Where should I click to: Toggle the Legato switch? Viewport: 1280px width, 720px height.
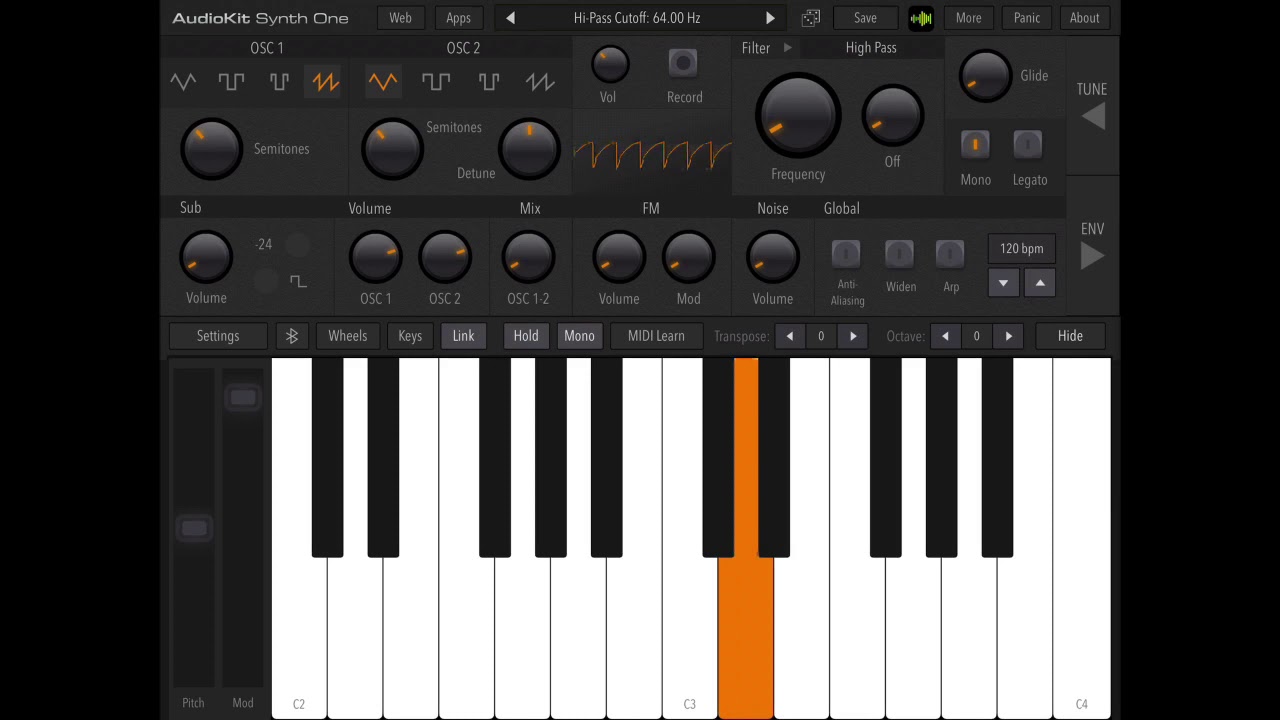[1028, 145]
